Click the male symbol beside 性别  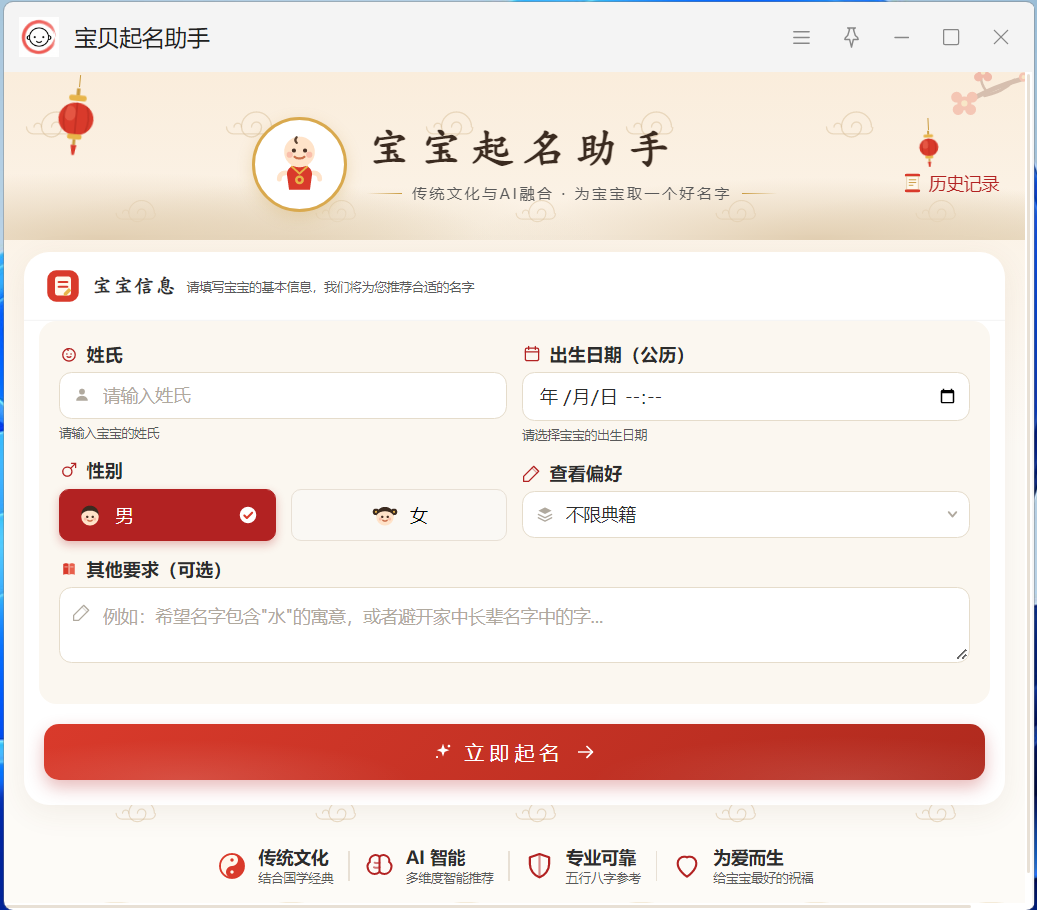click(x=69, y=471)
